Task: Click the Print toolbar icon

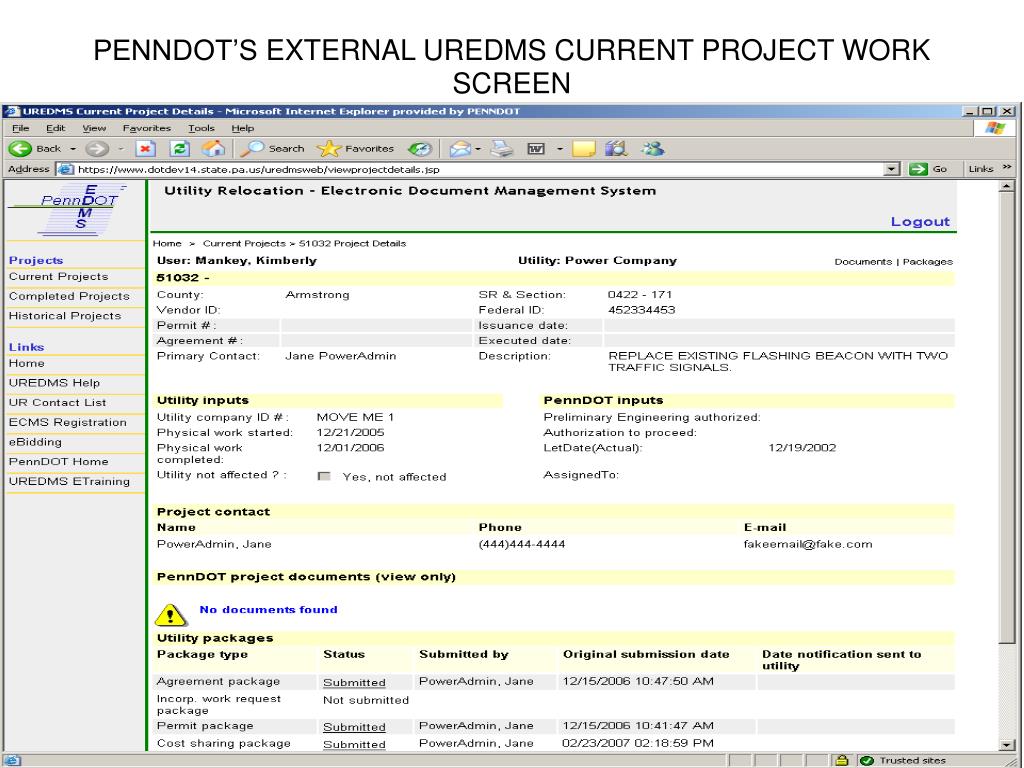Action: (x=502, y=149)
